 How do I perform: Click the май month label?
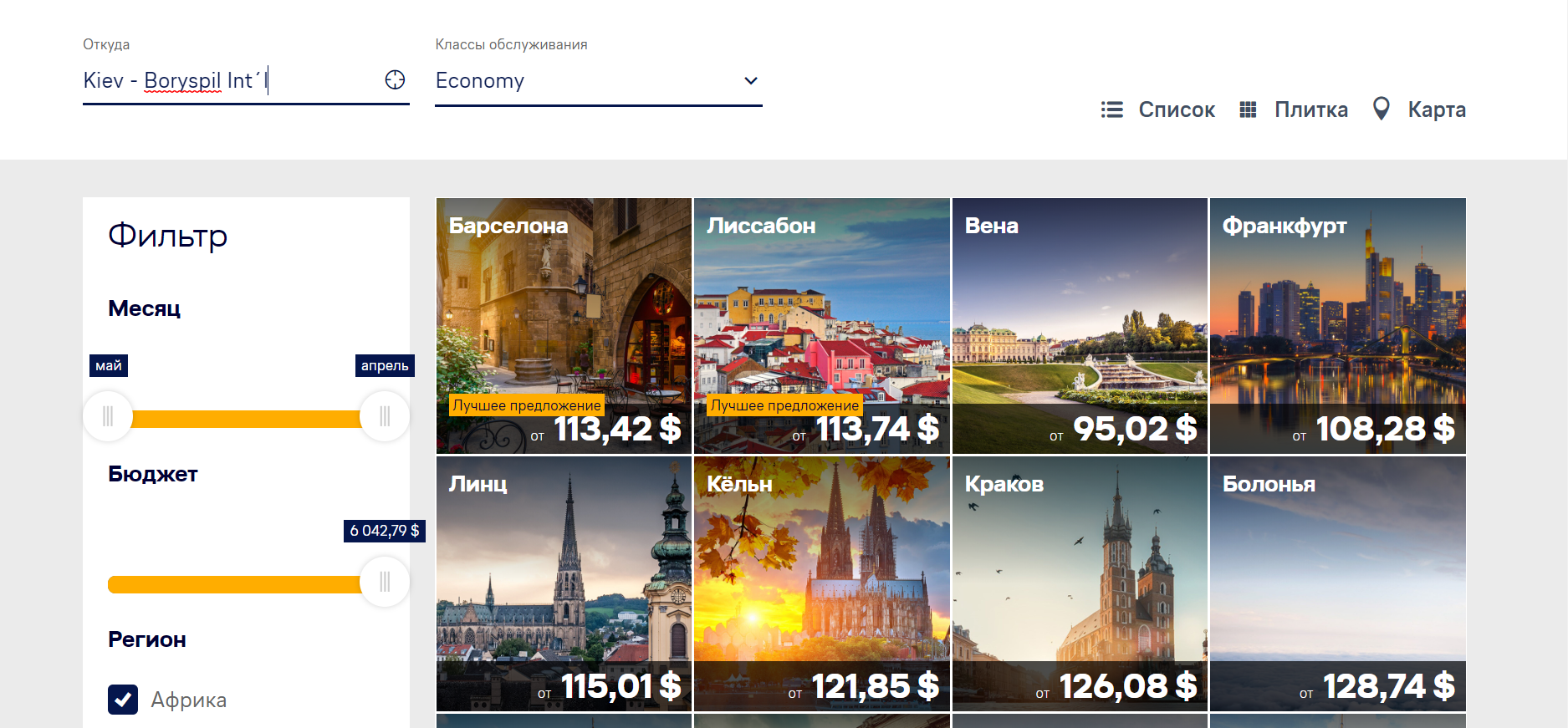coord(109,365)
